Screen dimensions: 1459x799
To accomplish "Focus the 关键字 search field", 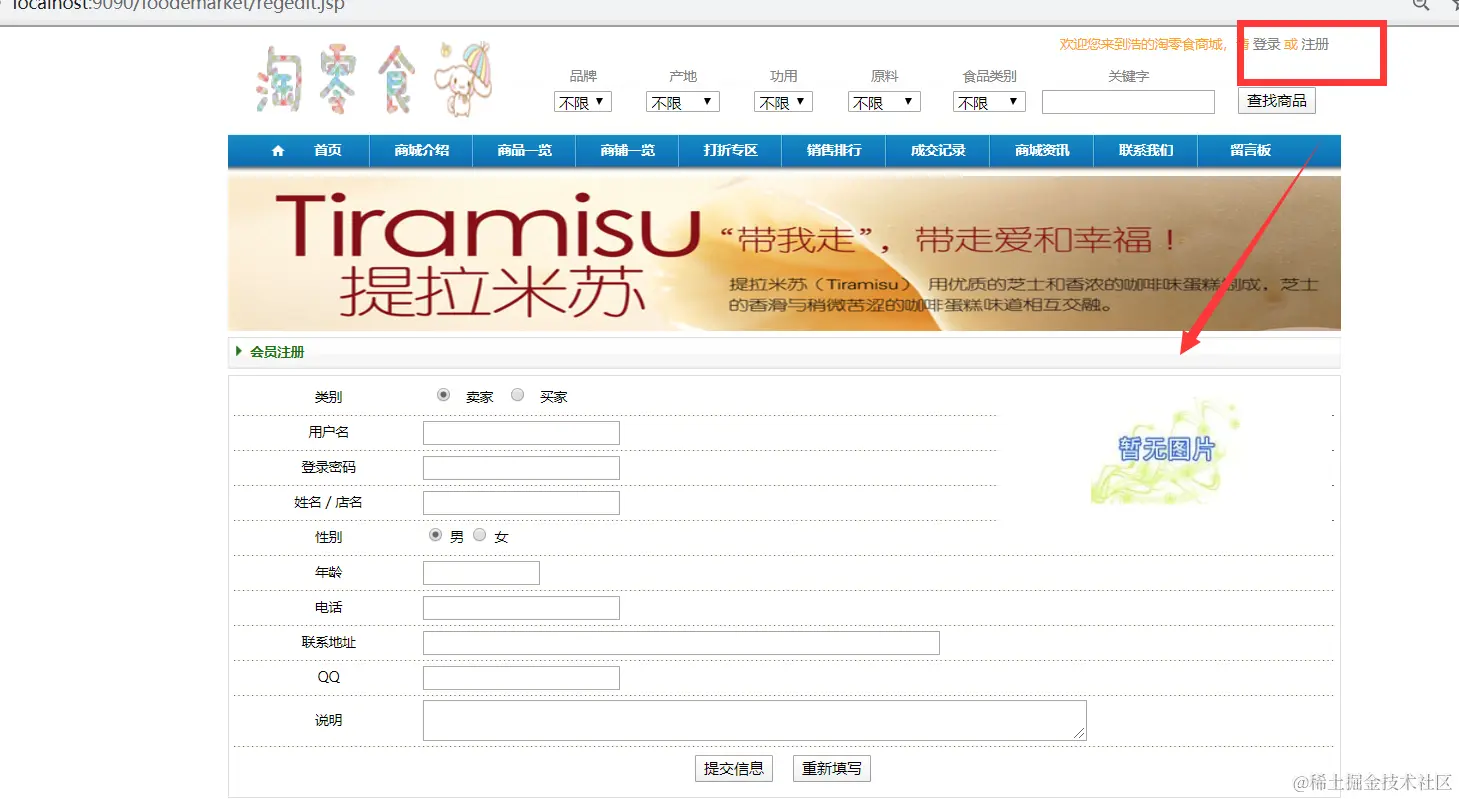I will [x=1128, y=102].
